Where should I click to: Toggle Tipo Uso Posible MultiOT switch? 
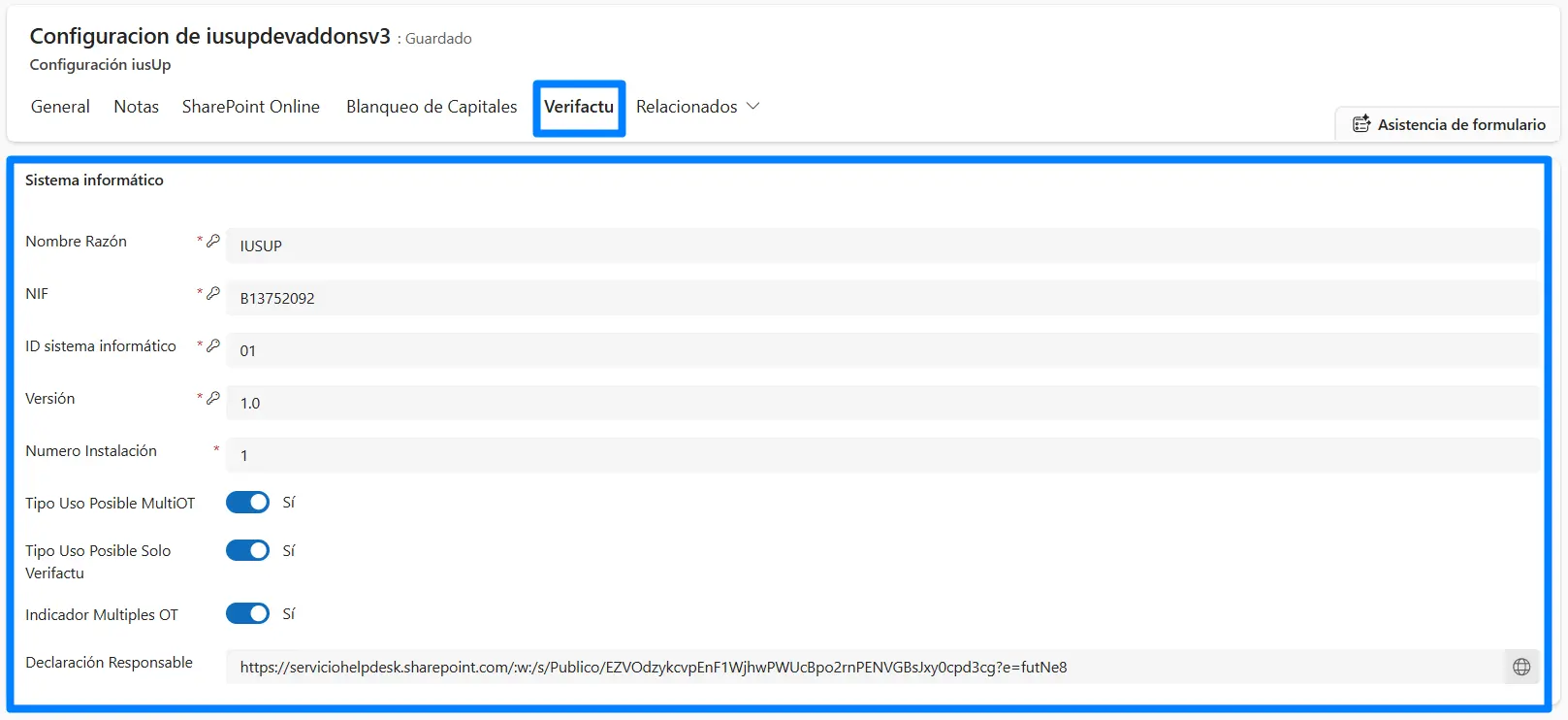(247, 502)
